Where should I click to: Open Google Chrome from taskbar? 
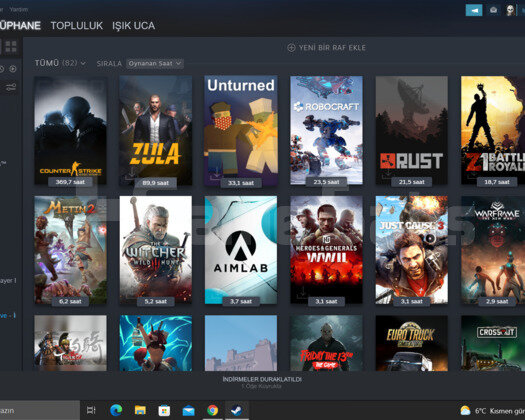click(212, 410)
